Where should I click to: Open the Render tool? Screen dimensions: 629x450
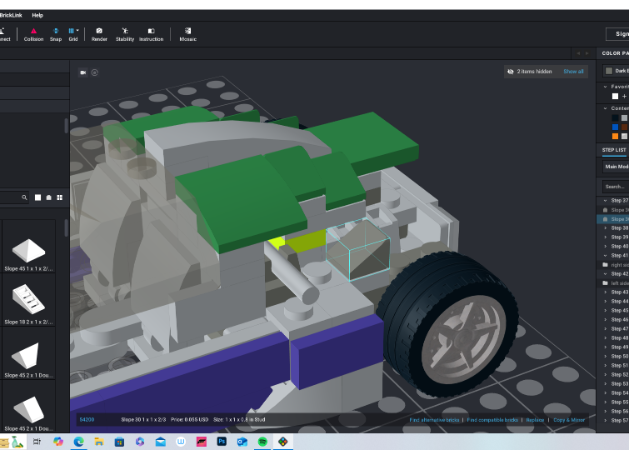pyautogui.click(x=99, y=34)
